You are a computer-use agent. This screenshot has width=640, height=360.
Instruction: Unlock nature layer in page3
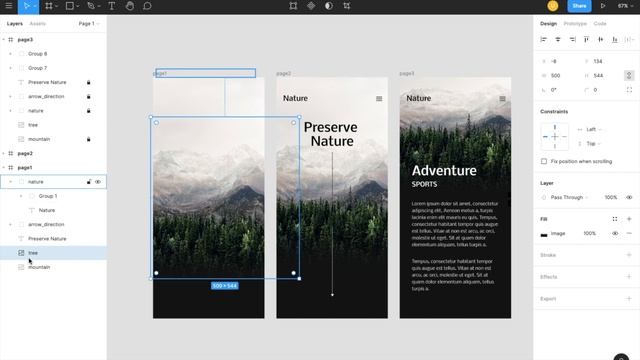click(x=89, y=111)
